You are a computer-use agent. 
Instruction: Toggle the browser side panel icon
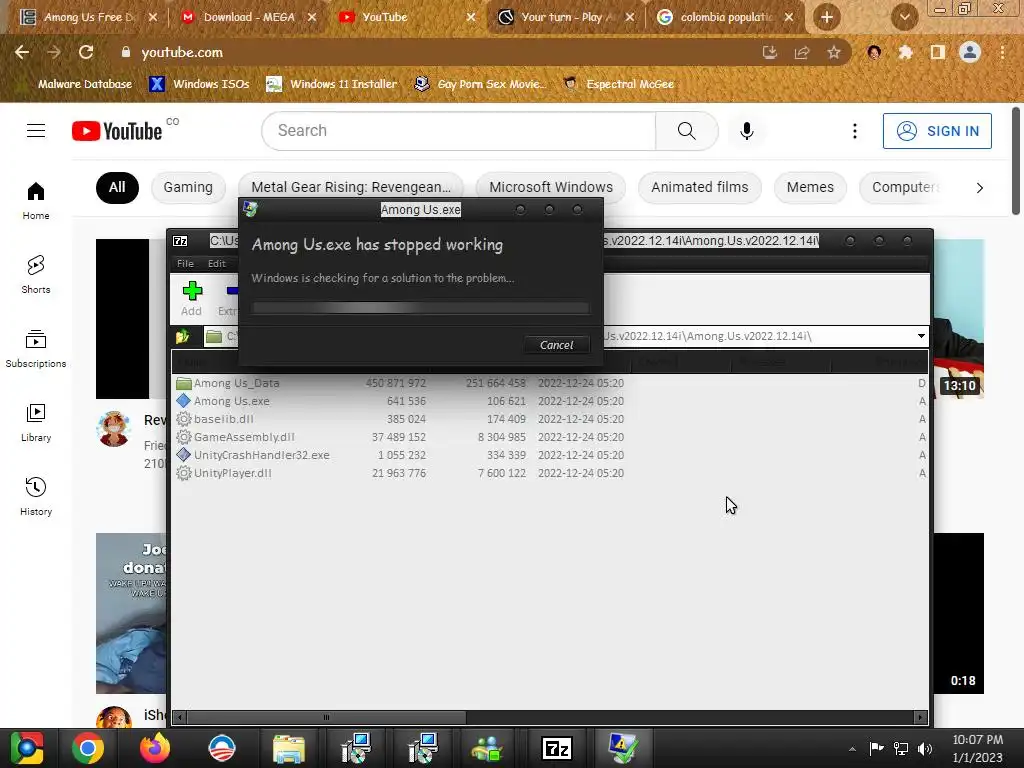click(x=937, y=52)
